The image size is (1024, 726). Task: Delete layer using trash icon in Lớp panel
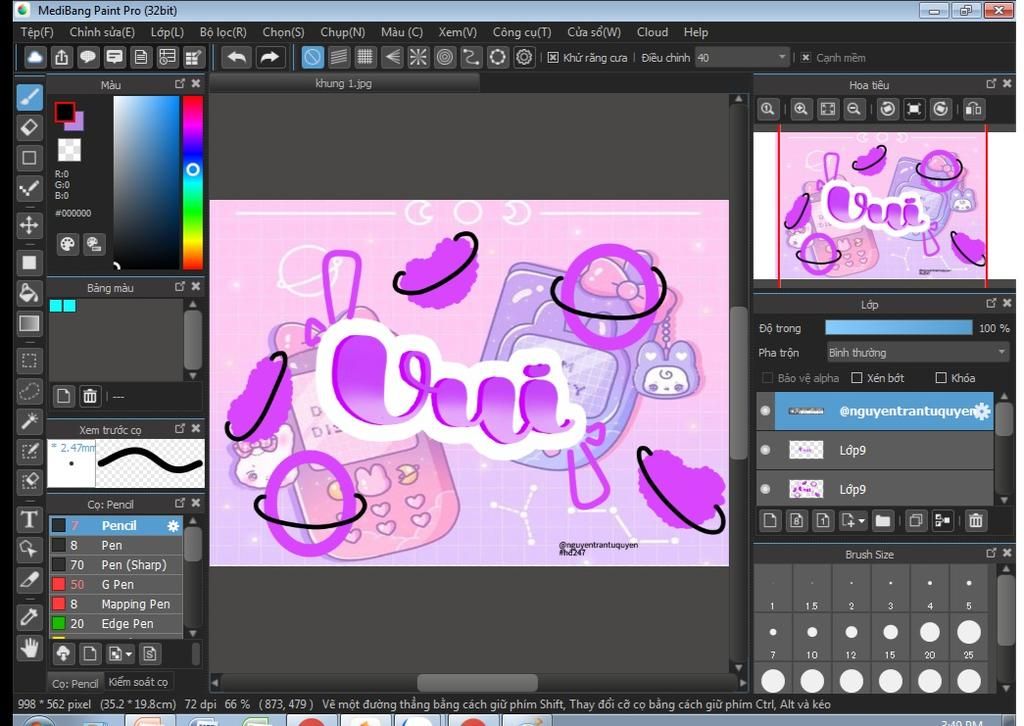[x=976, y=520]
